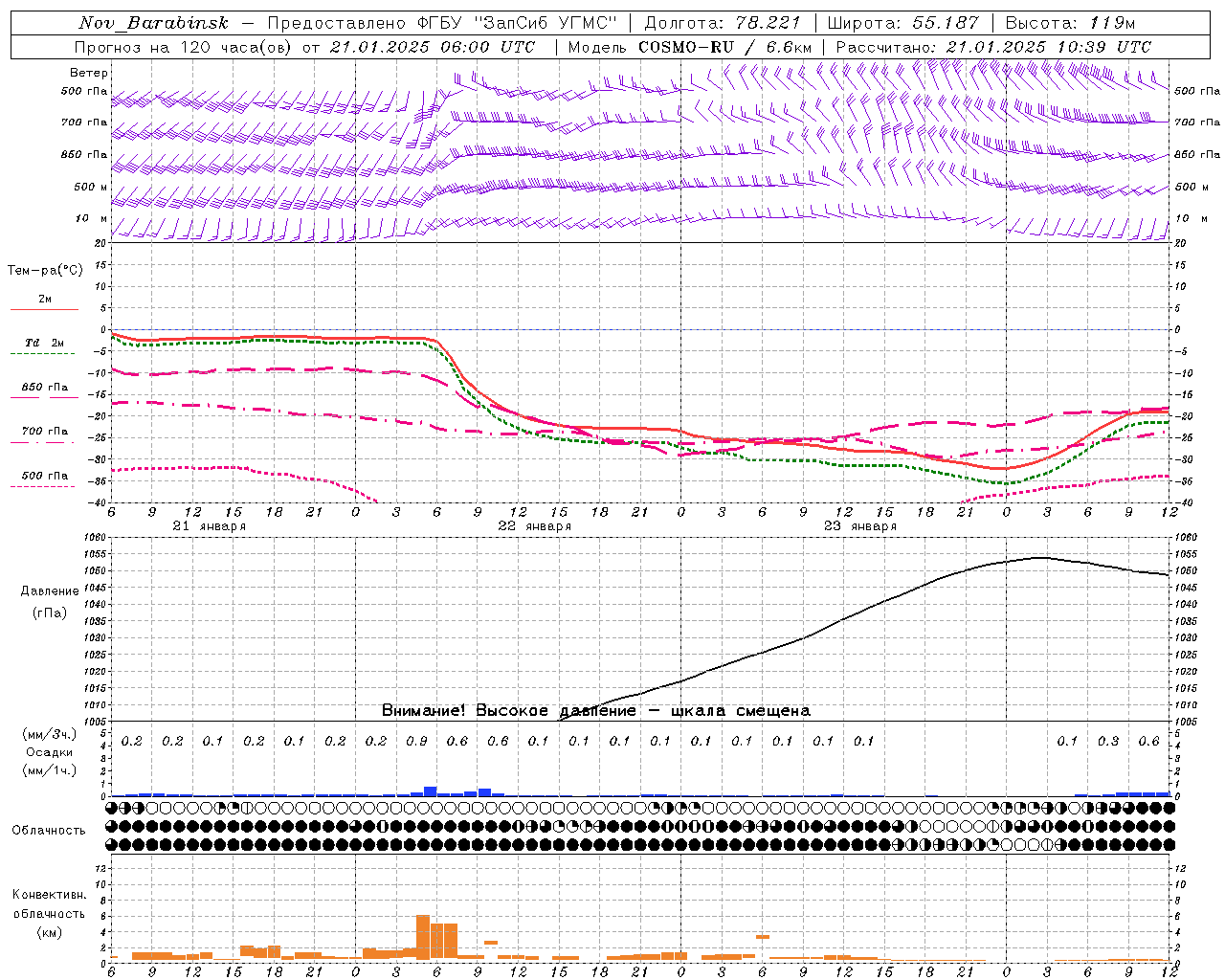1225x980 pixels.
Task: Click the left 850 гПа wind level label
Action: pos(84,154)
